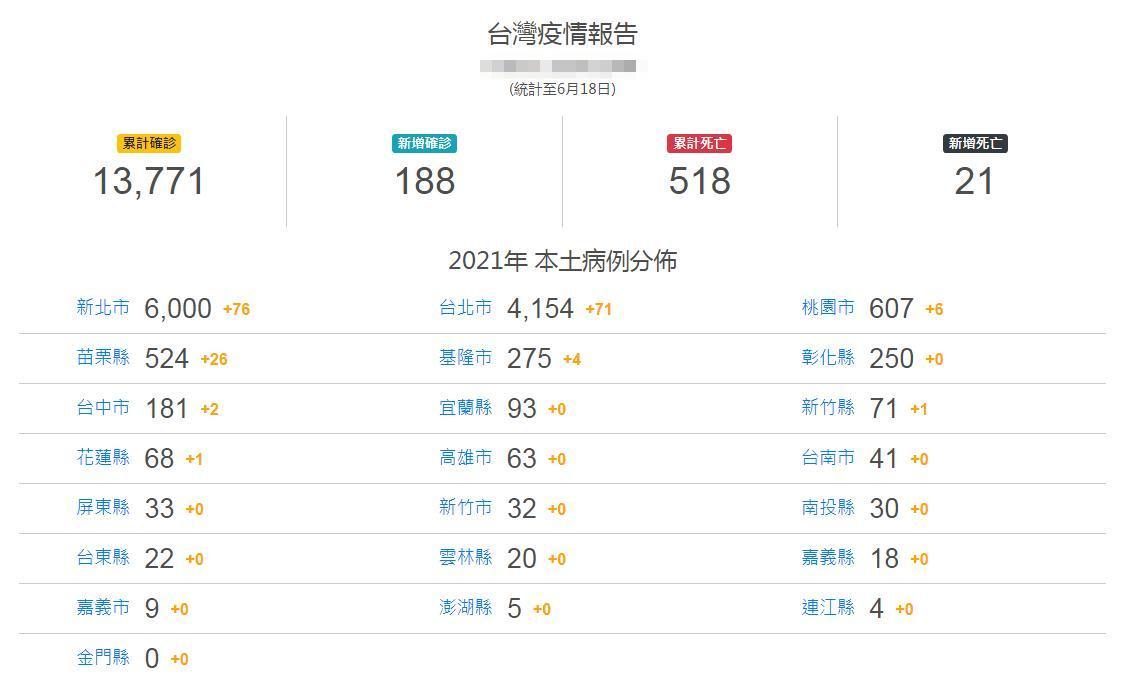Screen dimensions: 1127x687
Task: Click the 台北市 link
Action: [x=466, y=308]
